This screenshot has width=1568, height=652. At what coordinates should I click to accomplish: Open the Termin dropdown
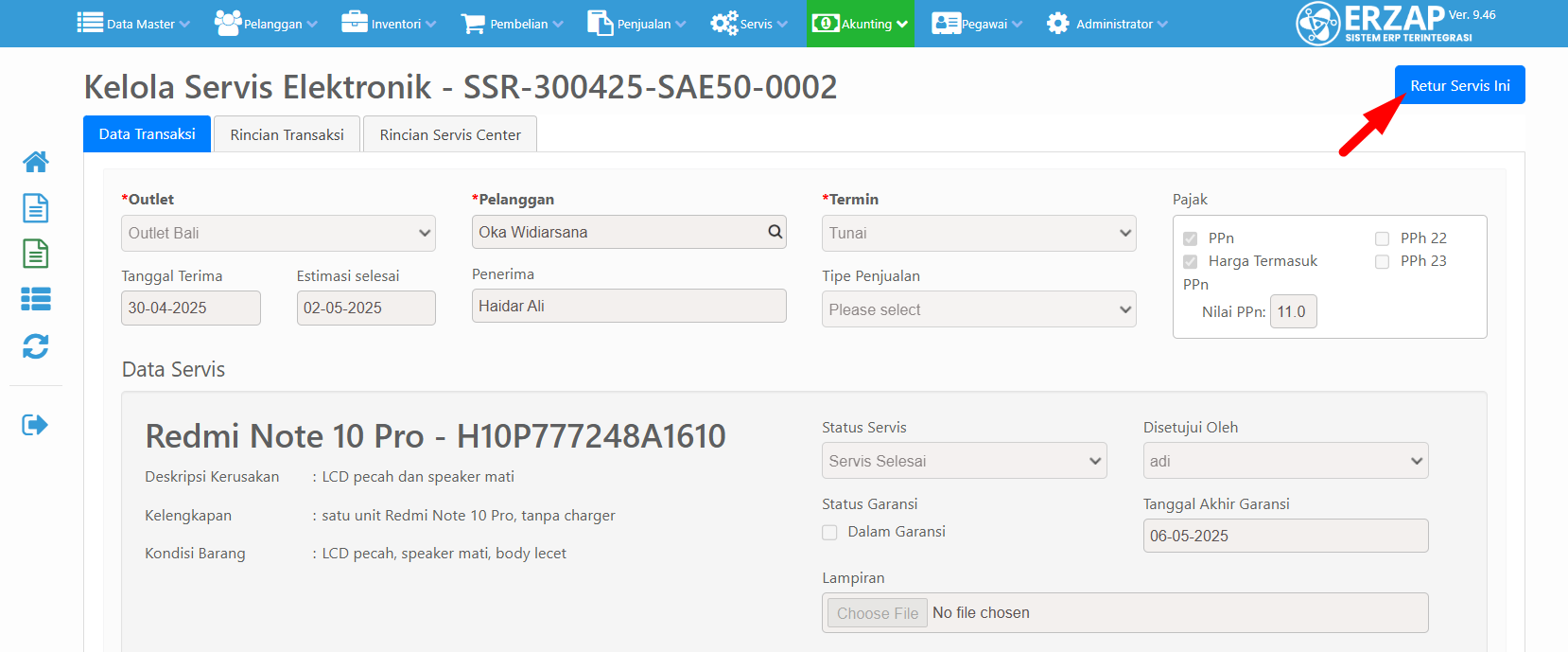[979, 233]
